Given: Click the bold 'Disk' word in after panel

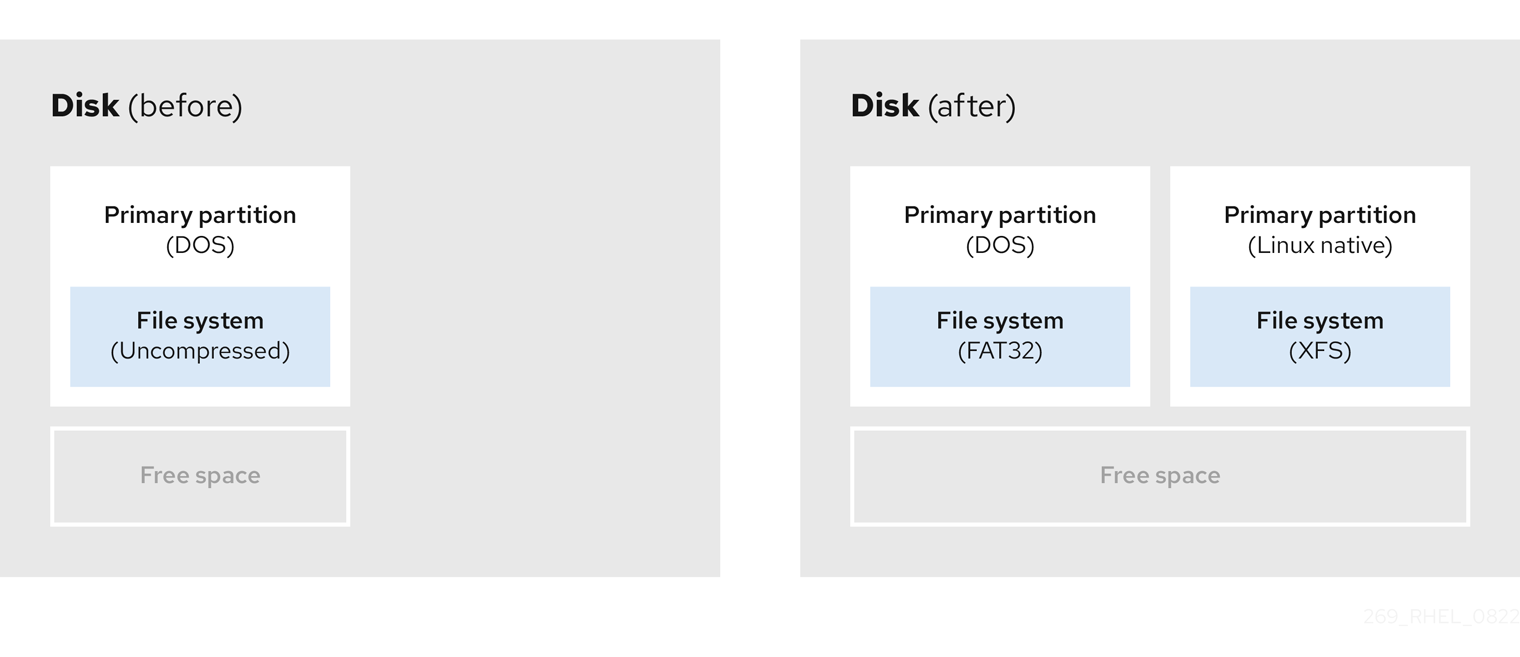Looking at the screenshot, I should (x=885, y=105).
